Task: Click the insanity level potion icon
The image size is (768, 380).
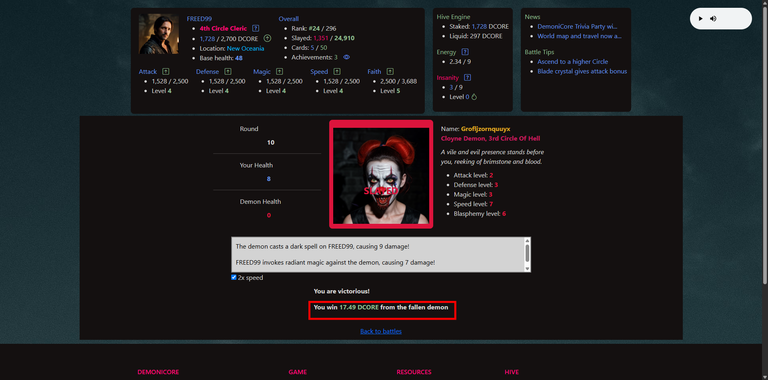Action: point(474,97)
